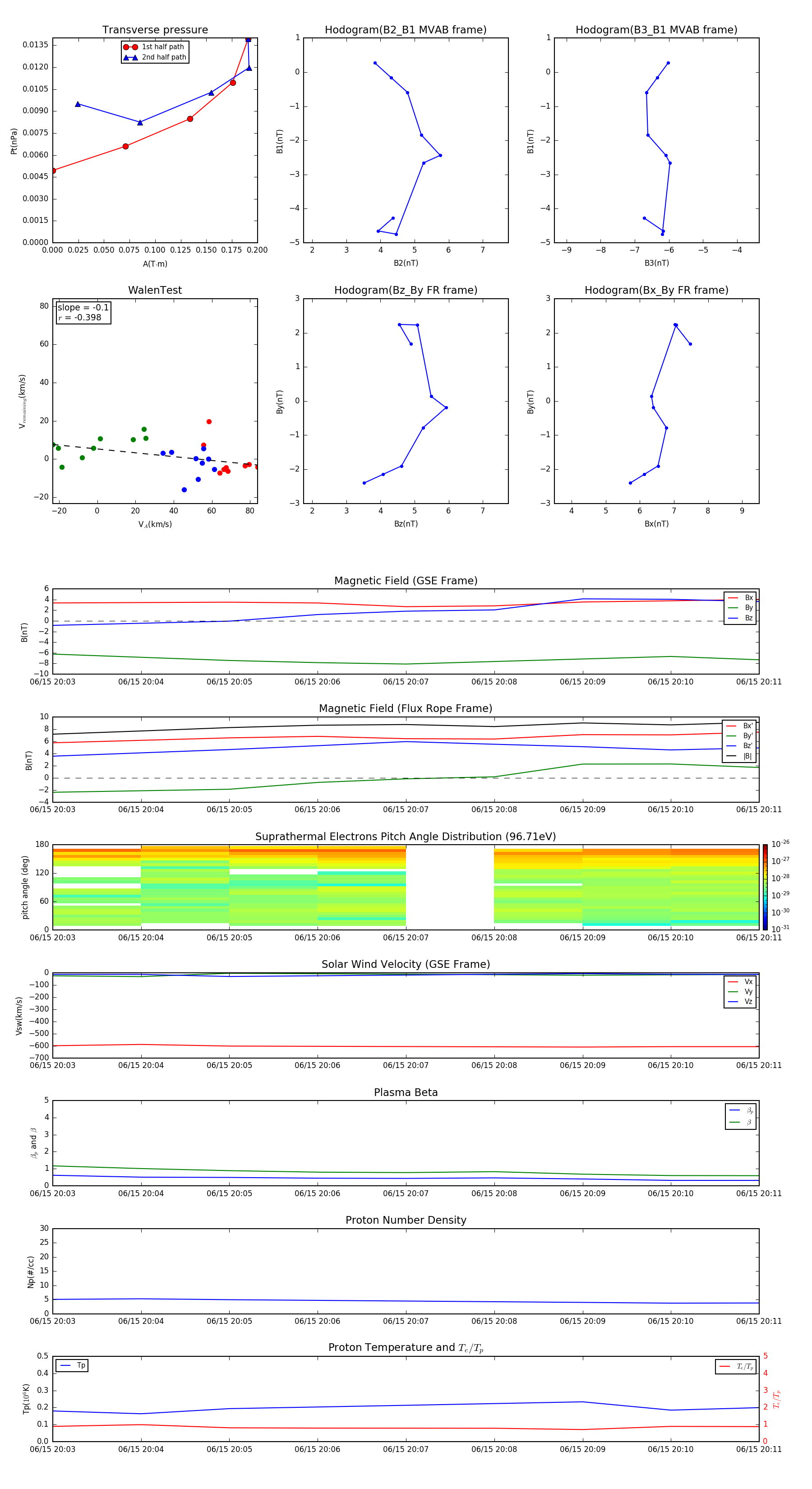
Task: Click the 'WalenTest' plot title
Action: (x=155, y=290)
